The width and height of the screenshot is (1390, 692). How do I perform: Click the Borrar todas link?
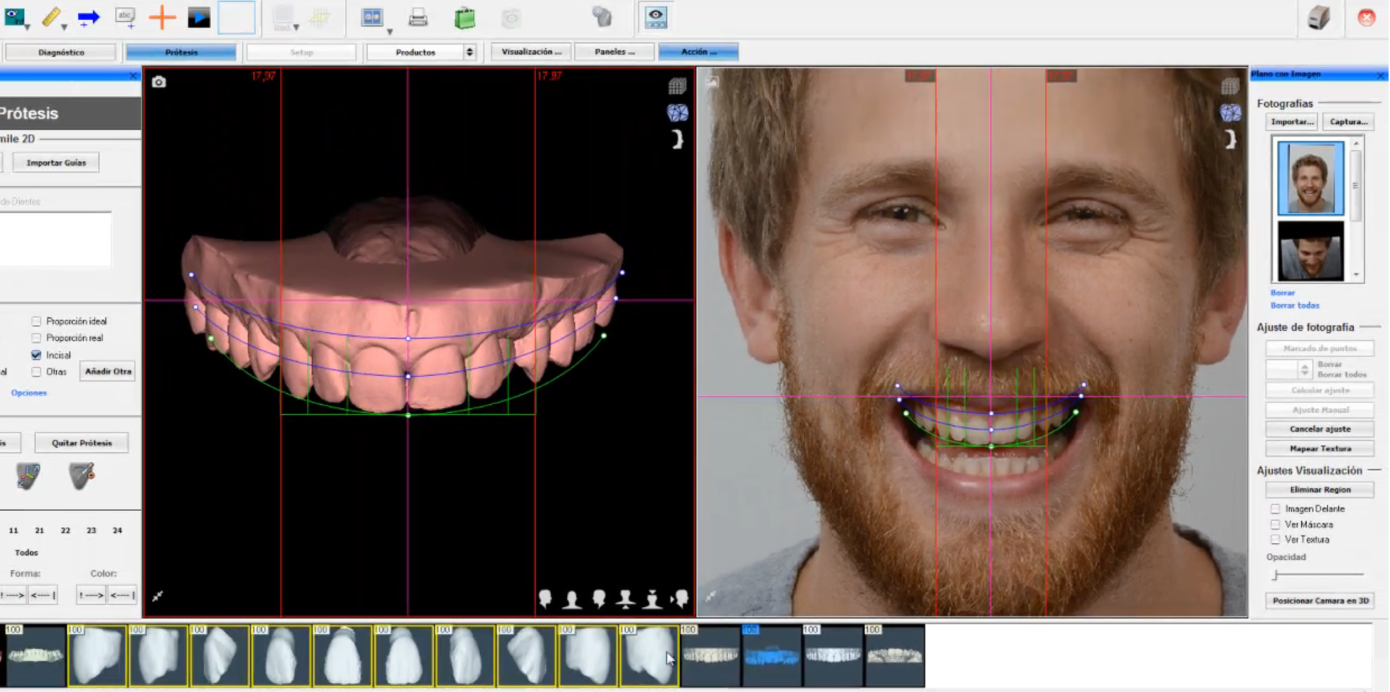pyautogui.click(x=1295, y=305)
